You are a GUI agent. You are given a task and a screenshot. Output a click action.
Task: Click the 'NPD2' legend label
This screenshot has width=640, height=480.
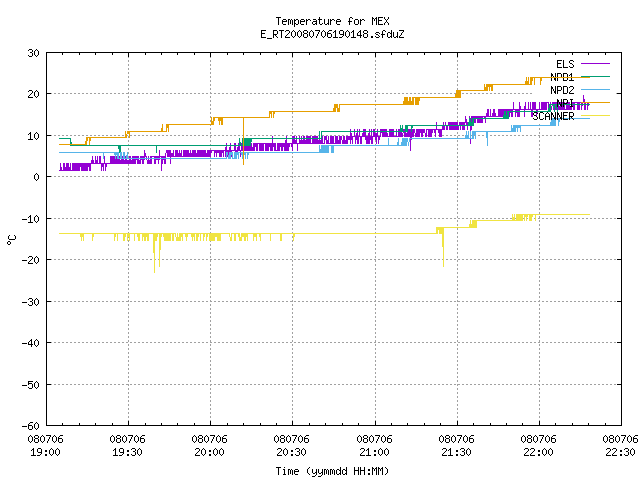562,90
